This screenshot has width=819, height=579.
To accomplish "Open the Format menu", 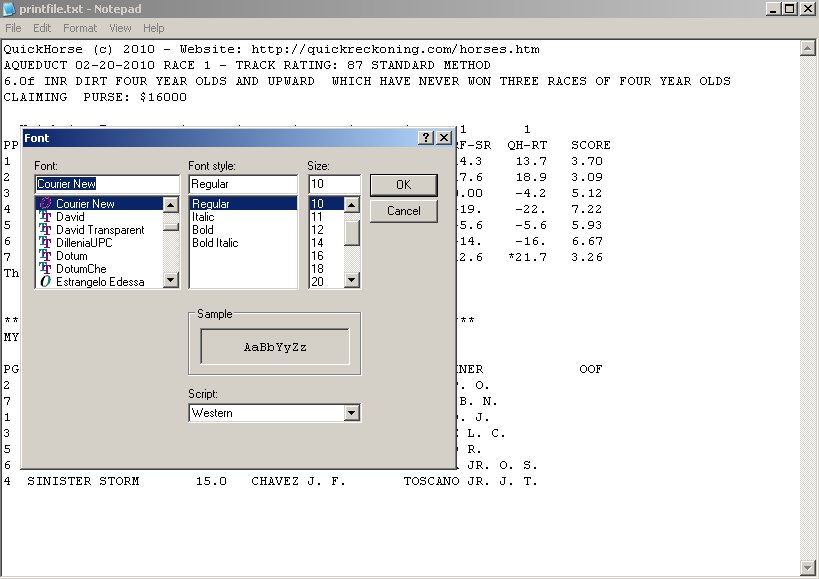I will pyautogui.click(x=80, y=28).
